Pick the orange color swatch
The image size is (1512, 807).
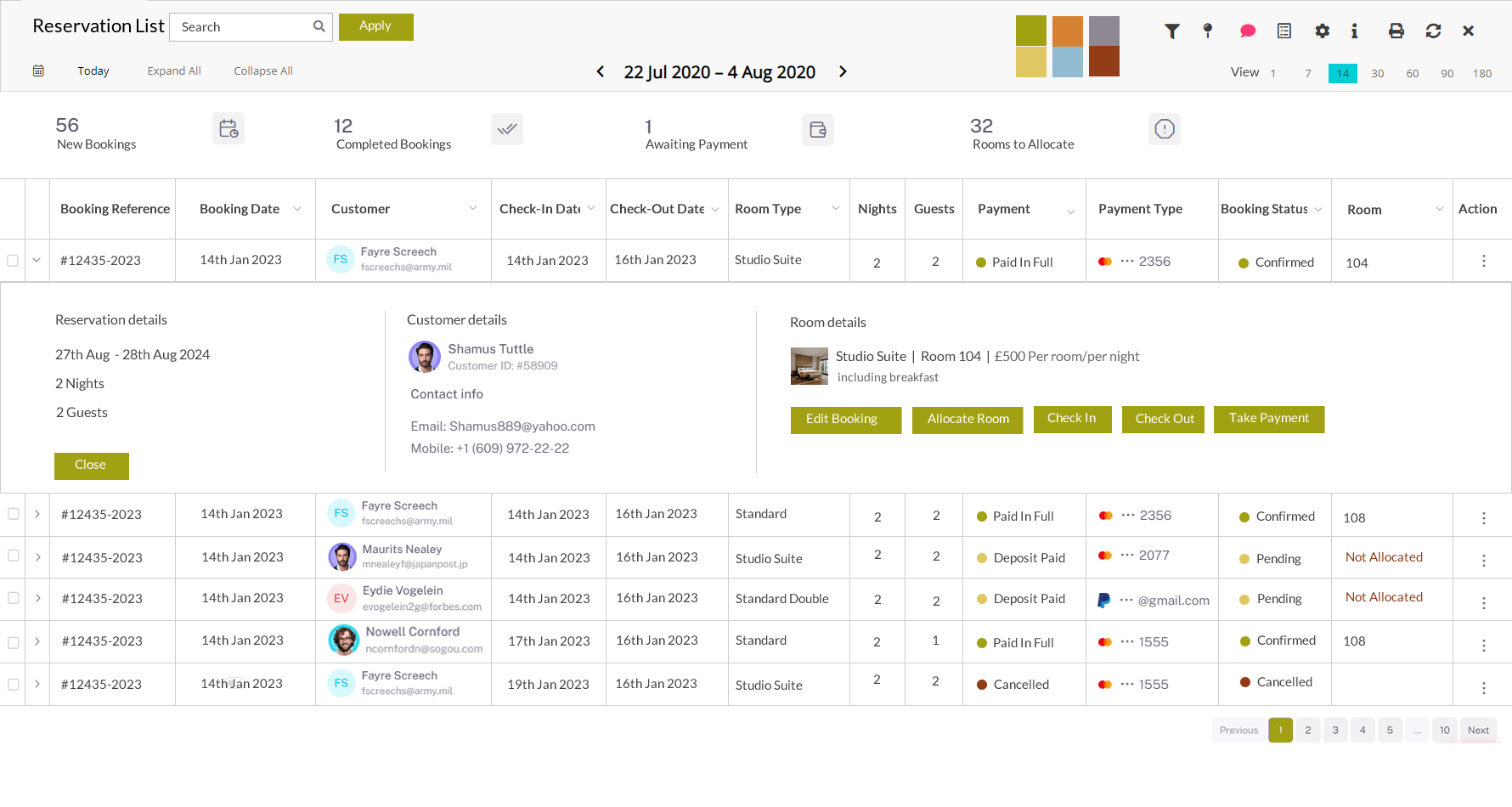pos(1067,31)
